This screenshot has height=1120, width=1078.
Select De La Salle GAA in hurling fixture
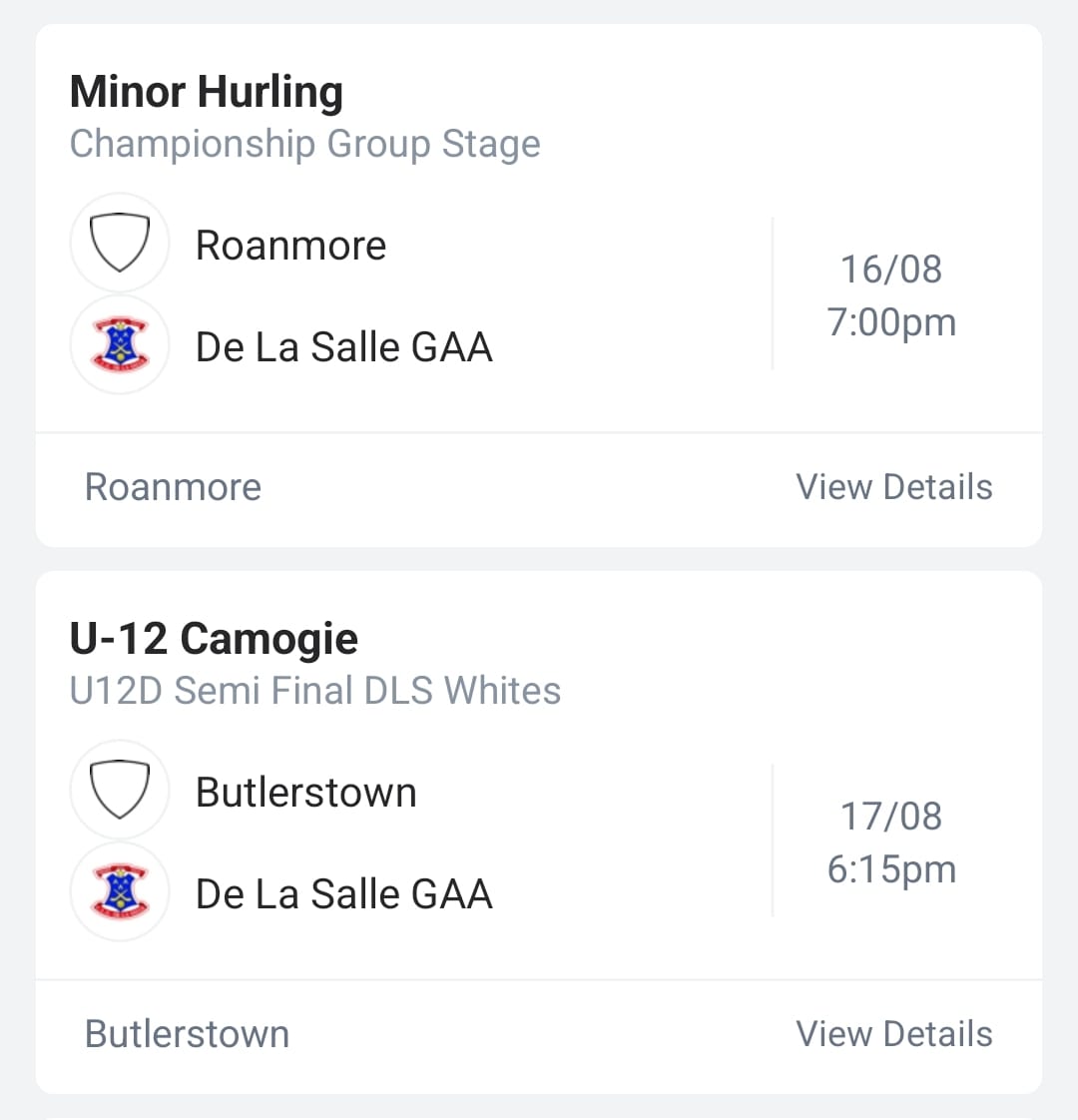[344, 347]
